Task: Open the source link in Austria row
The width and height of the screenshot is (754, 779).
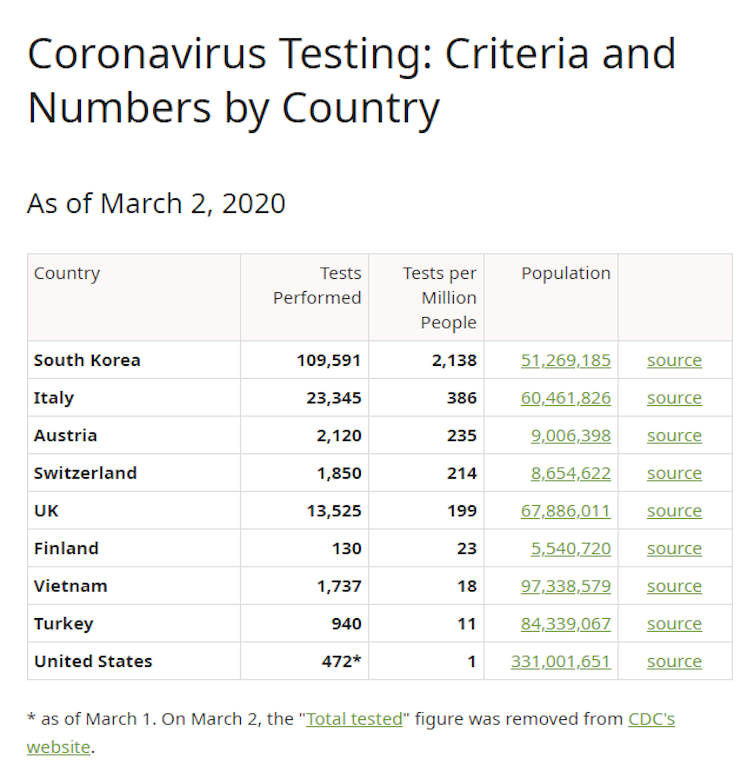Action: click(674, 436)
